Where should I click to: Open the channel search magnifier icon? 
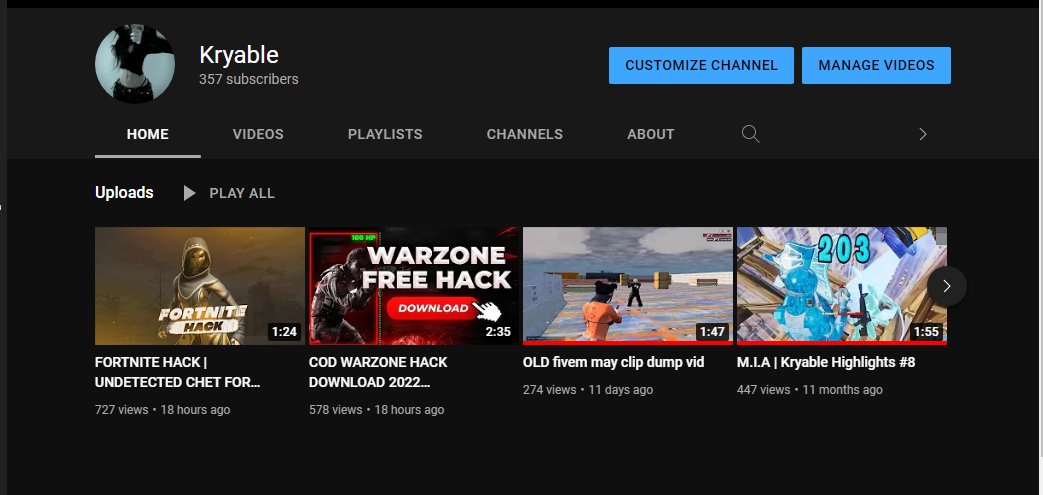click(750, 134)
